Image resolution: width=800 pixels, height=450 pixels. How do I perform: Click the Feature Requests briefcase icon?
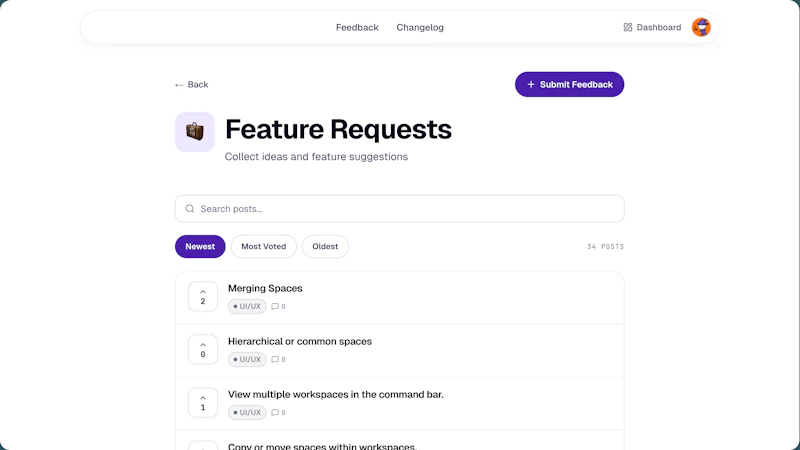(x=195, y=132)
